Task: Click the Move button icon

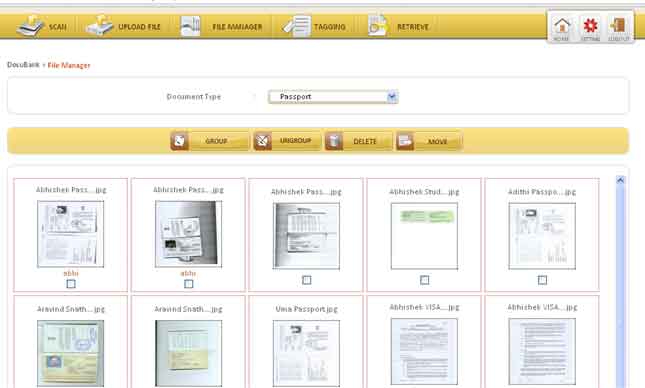Action: 405,141
